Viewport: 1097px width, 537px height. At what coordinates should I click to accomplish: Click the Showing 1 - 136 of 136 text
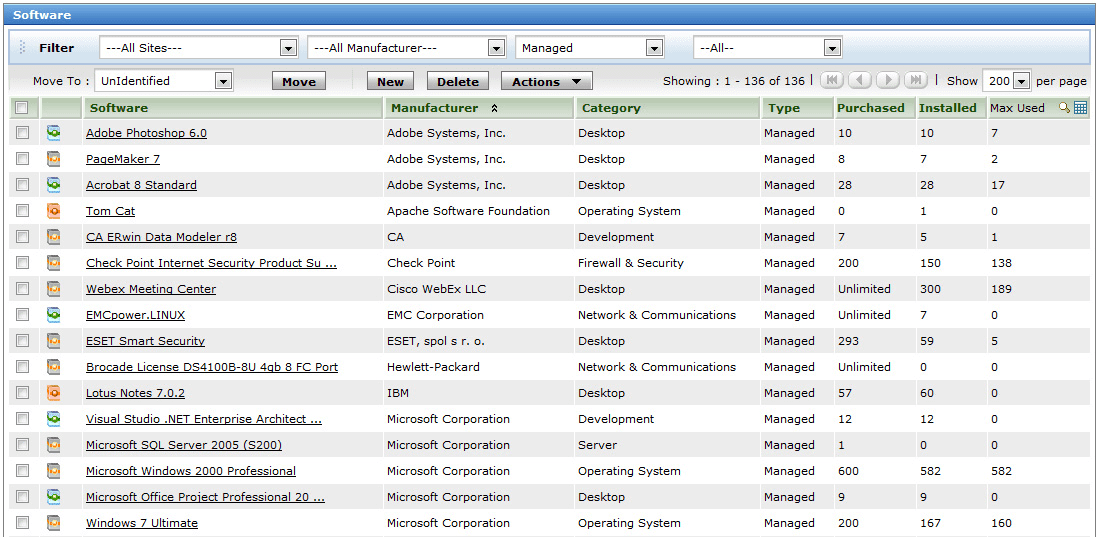[734, 81]
